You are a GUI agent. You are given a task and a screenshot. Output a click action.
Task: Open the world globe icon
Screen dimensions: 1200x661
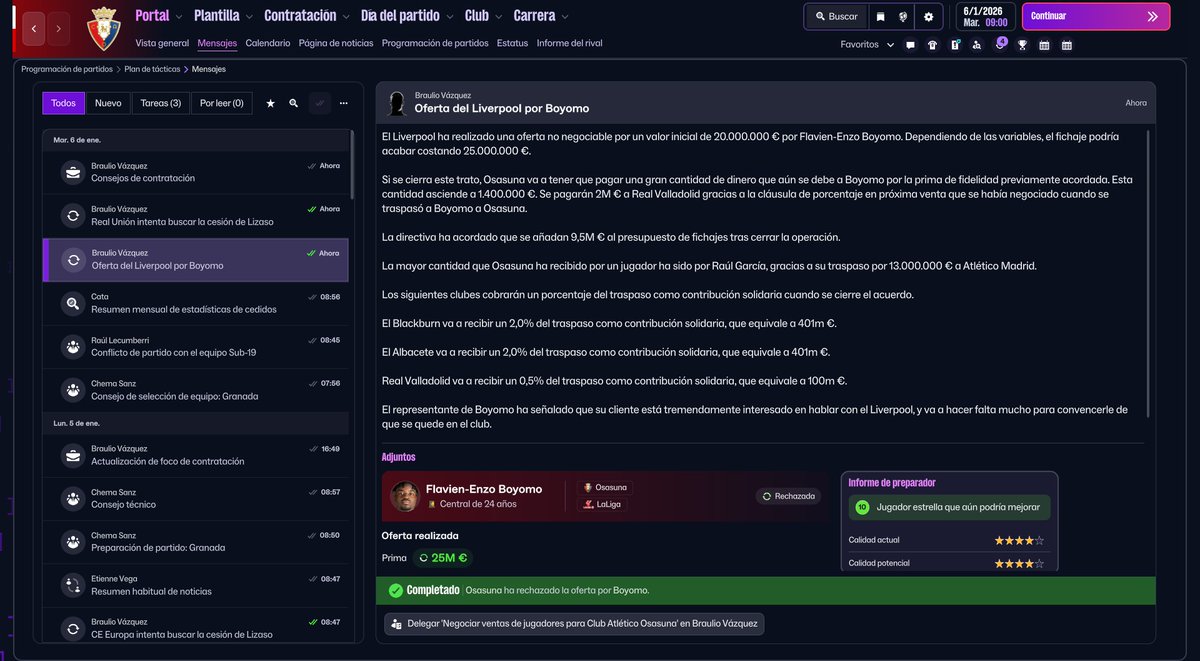904,17
